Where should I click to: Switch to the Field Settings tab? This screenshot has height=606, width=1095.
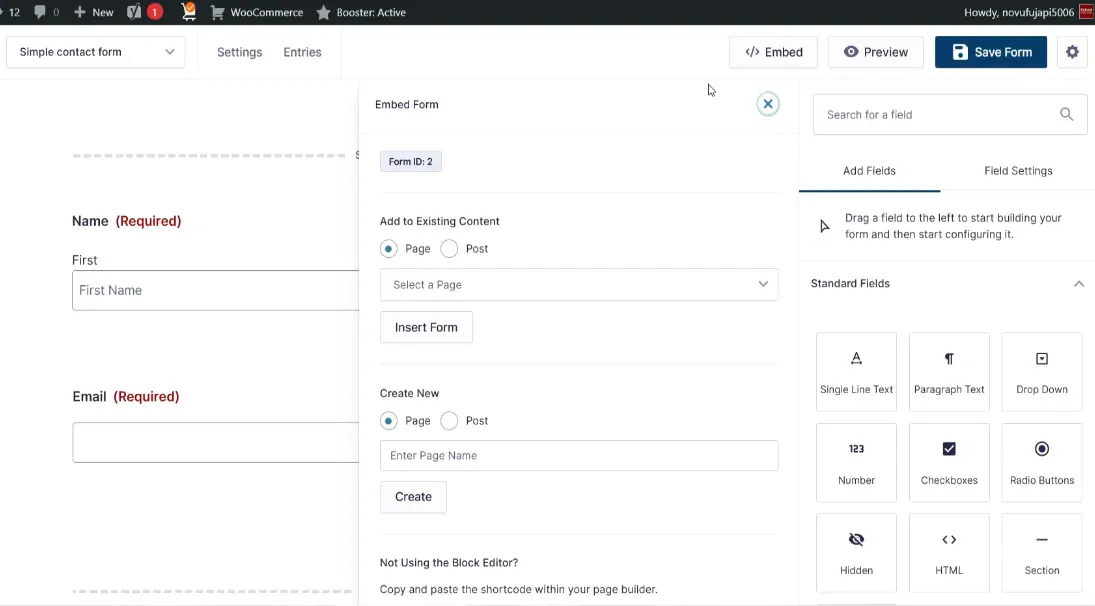pos(1018,171)
